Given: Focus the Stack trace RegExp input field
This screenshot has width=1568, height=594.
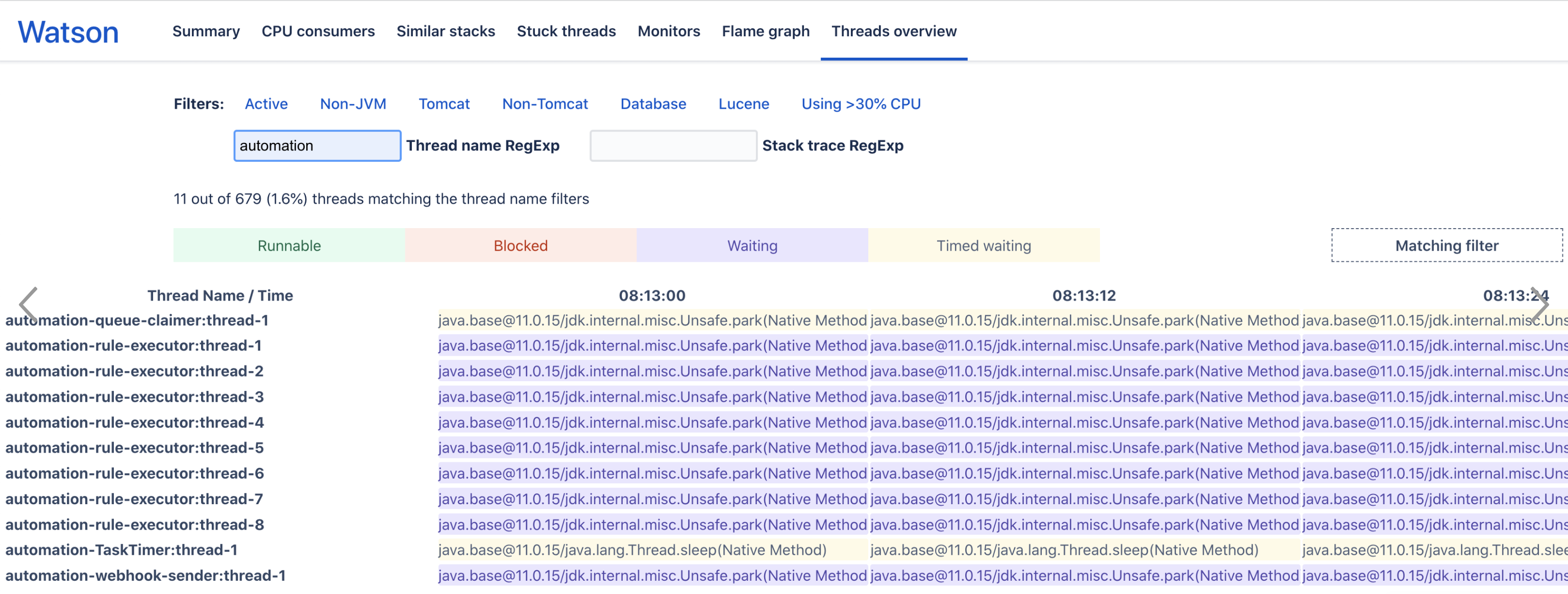Looking at the screenshot, I should (x=673, y=145).
